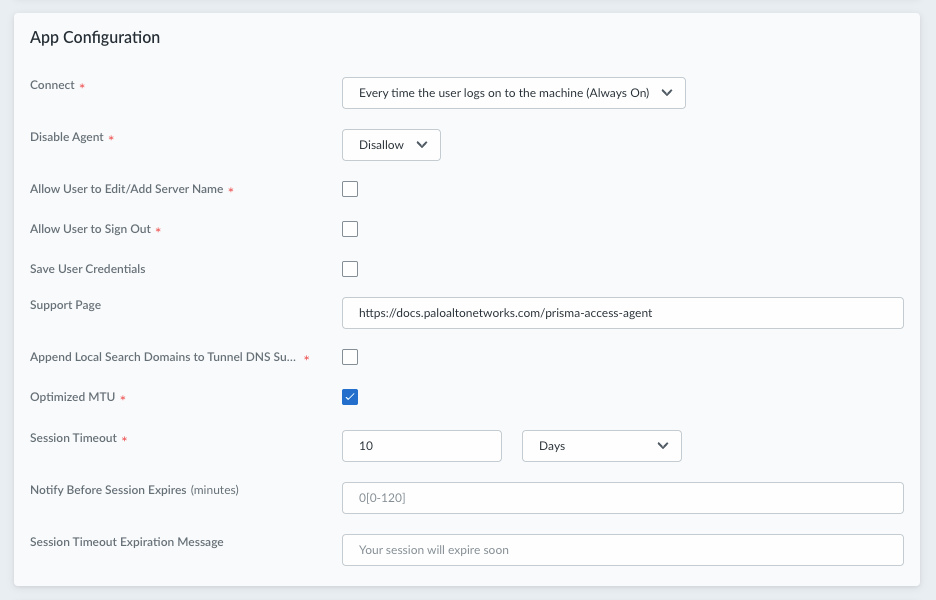
Task: Open the Session Timeout Days unit dropdown
Action: pos(601,446)
